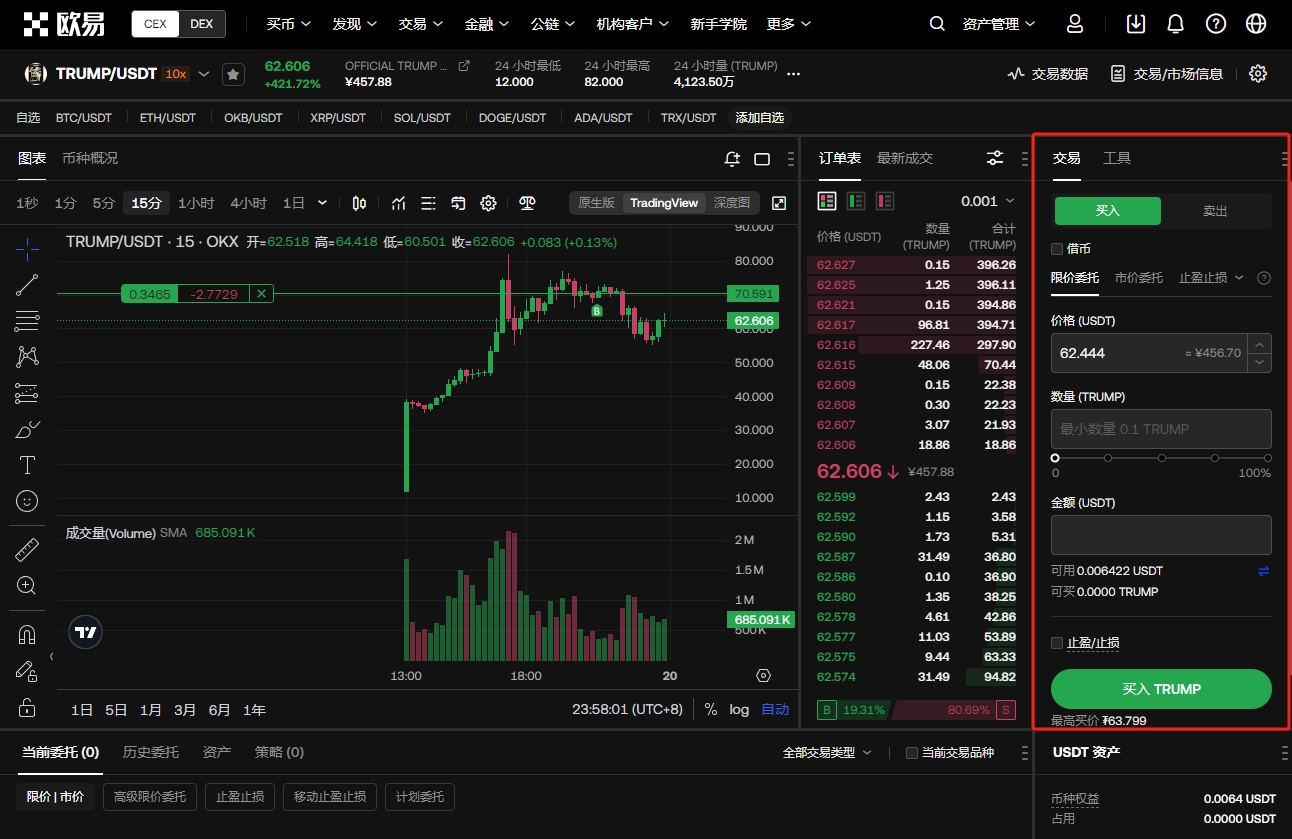Click the order book filter settings icon
Viewport: 1292px width, 839px height.
point(994,158)
